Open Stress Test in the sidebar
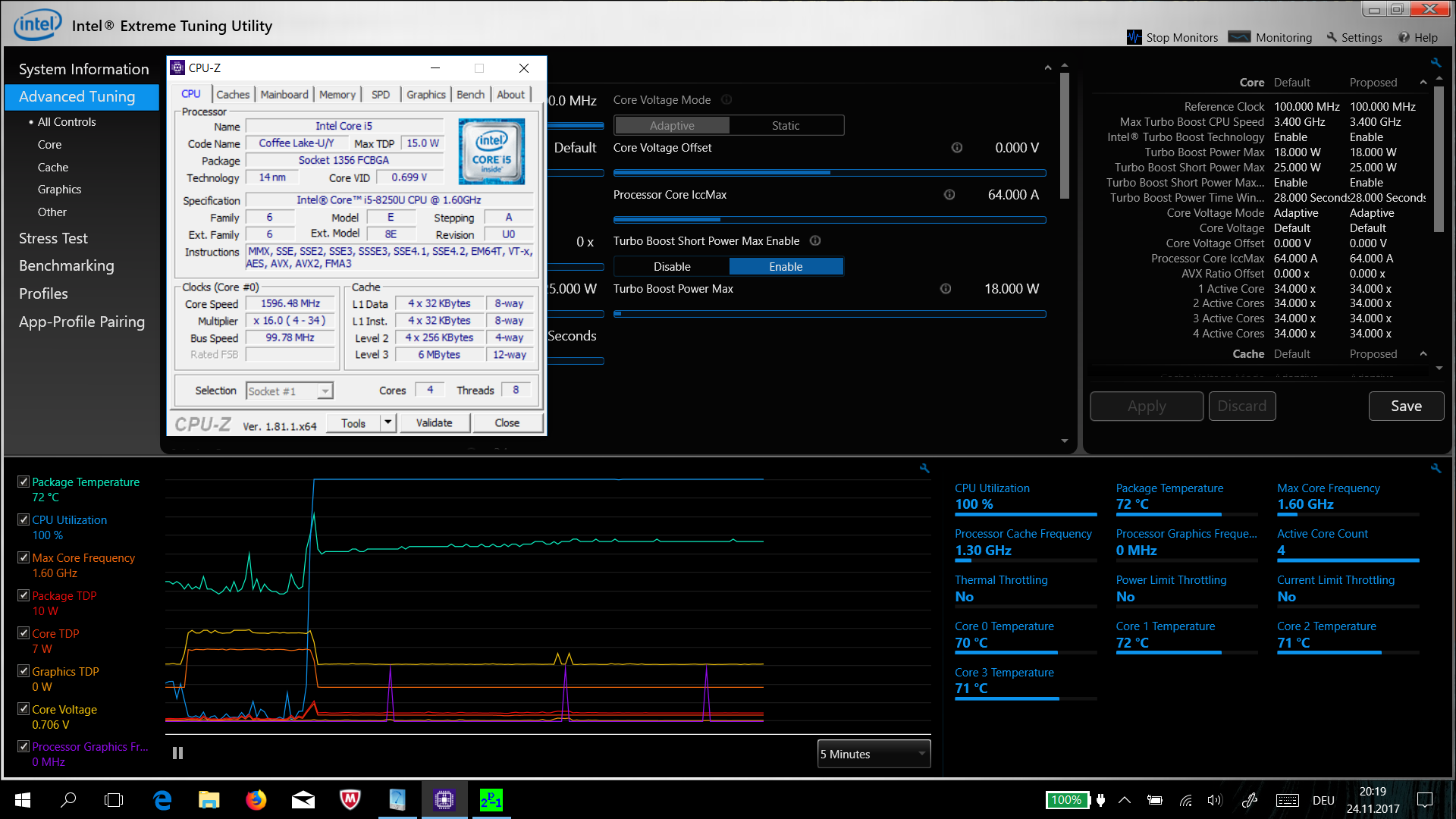The height and width of the screenshot is (819, 1456). [53, 238]
